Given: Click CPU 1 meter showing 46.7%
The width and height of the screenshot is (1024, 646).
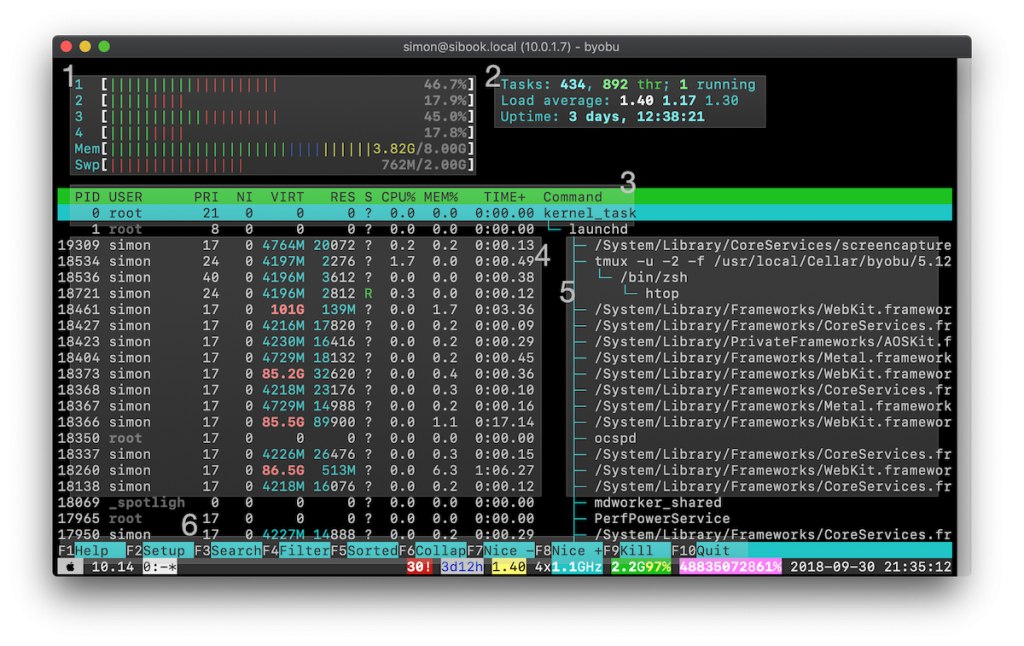Looking at the screenshot, I should click(x=274, y=85).
